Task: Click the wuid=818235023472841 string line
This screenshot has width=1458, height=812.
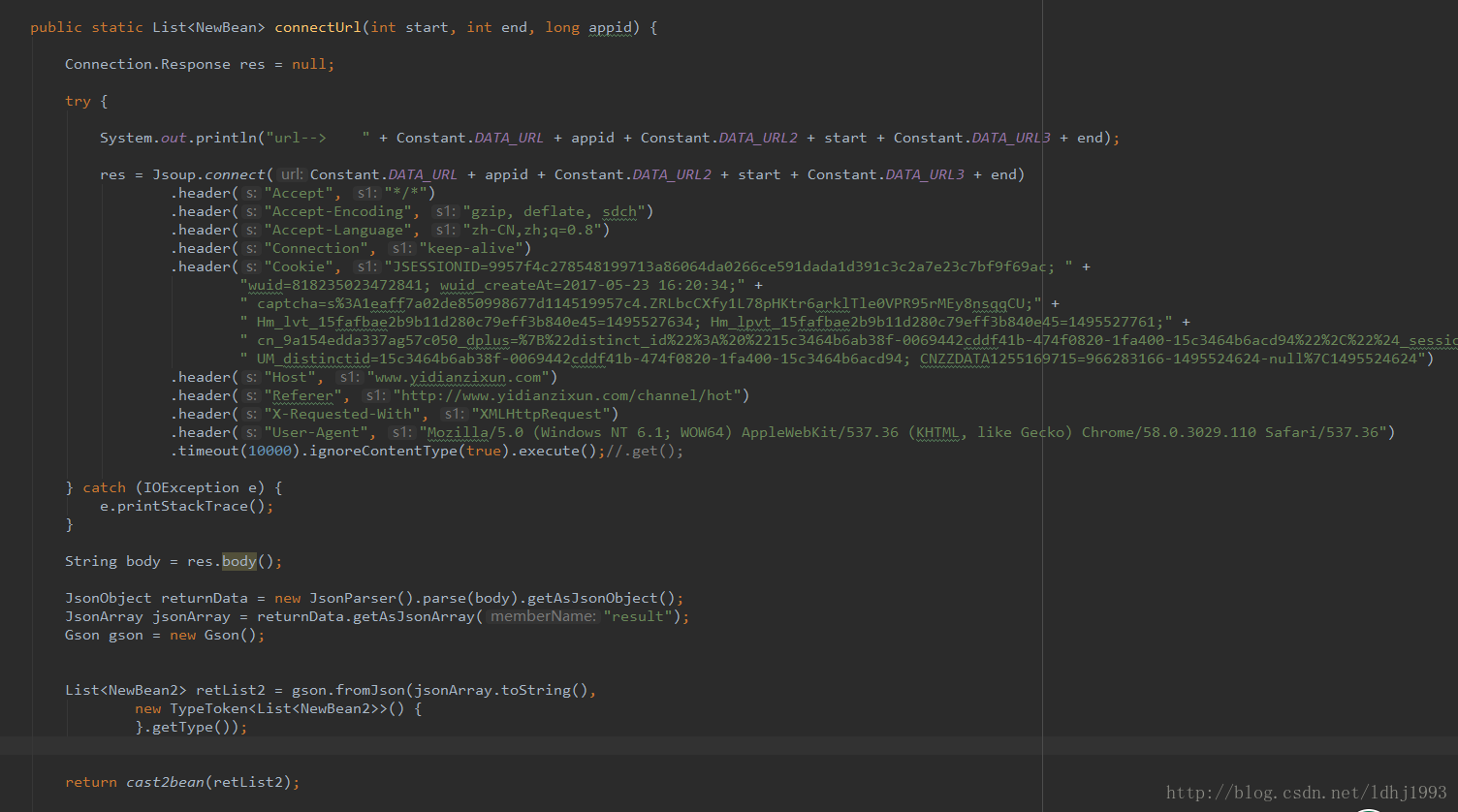Action: 492,285
